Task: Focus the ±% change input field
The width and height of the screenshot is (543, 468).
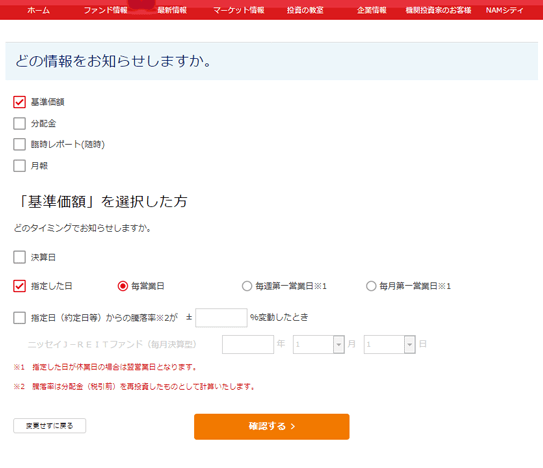Action: tap(221, 318)
